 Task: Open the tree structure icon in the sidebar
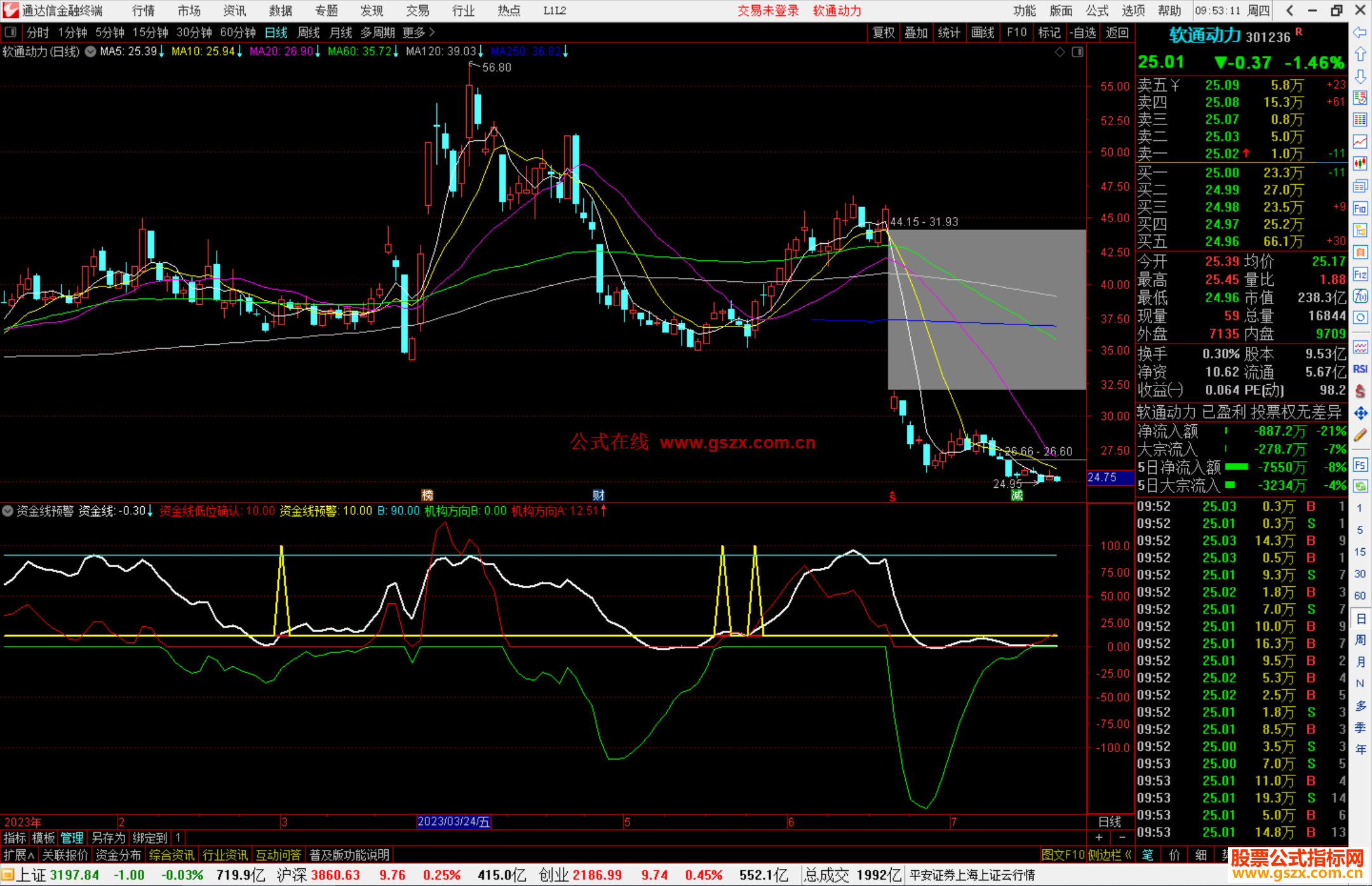1360,231
